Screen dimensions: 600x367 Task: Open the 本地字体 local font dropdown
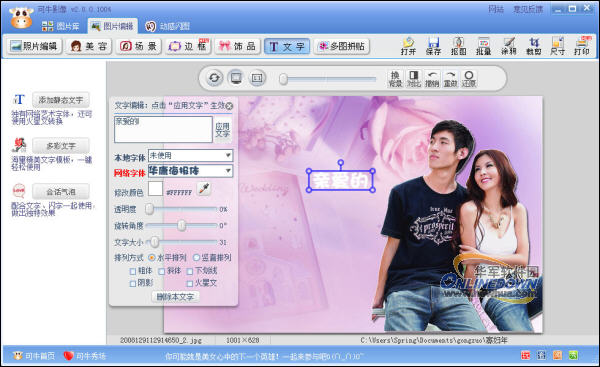190,155
